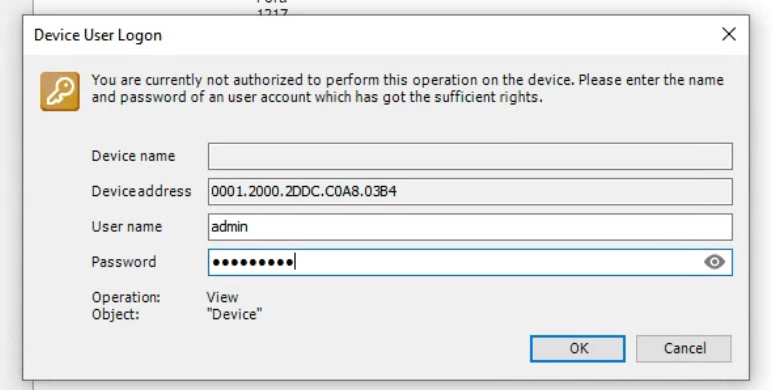Click the Password label text
Screen dimensions: 772x390
[x=124, y=262]
